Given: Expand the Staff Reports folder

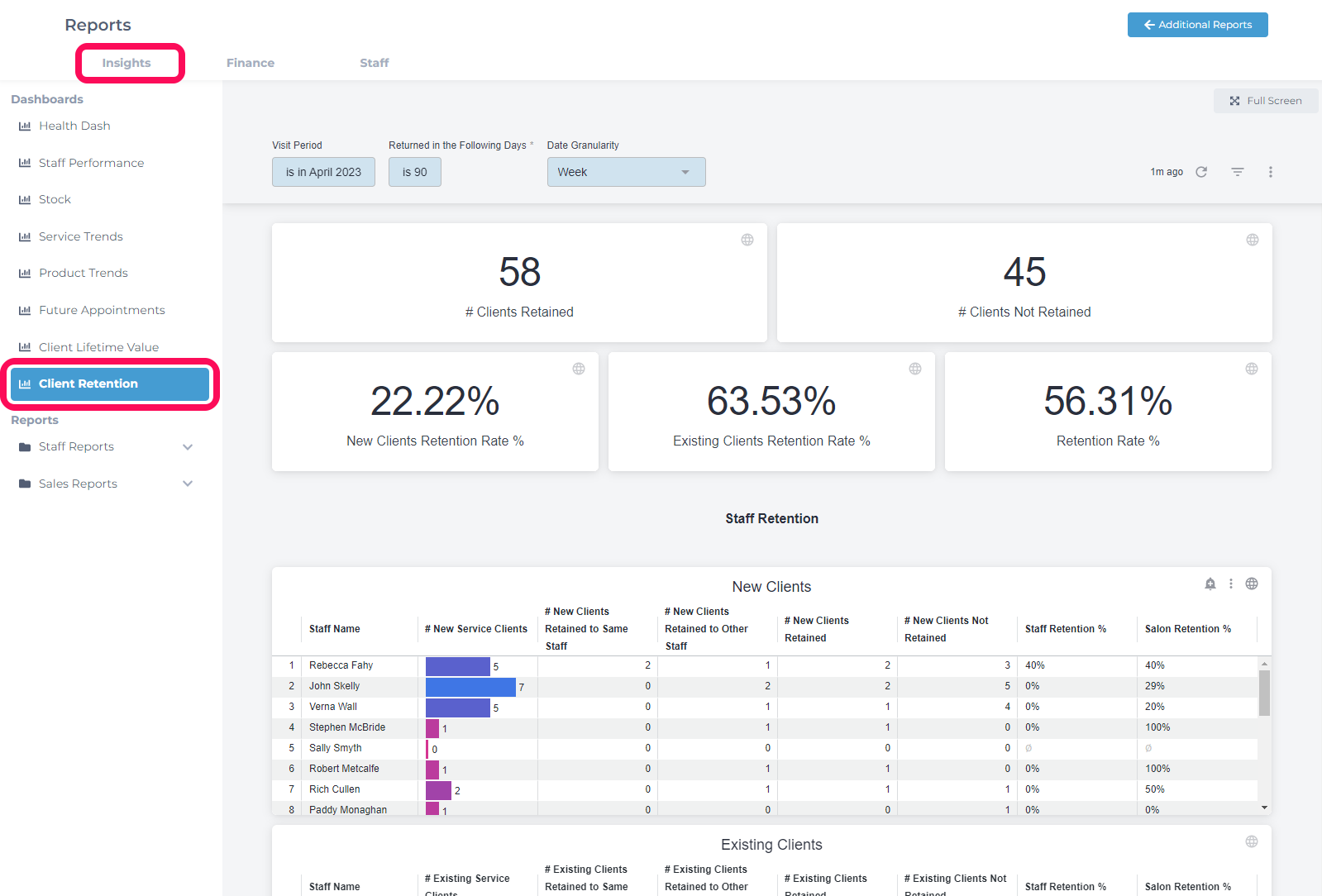Looking at the screenshot, I should tap(188, 447).
